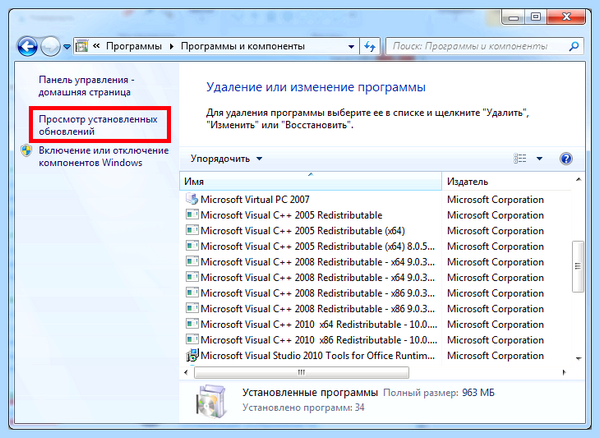Open Панель управления - домашняя страница link

click(86, 86)
